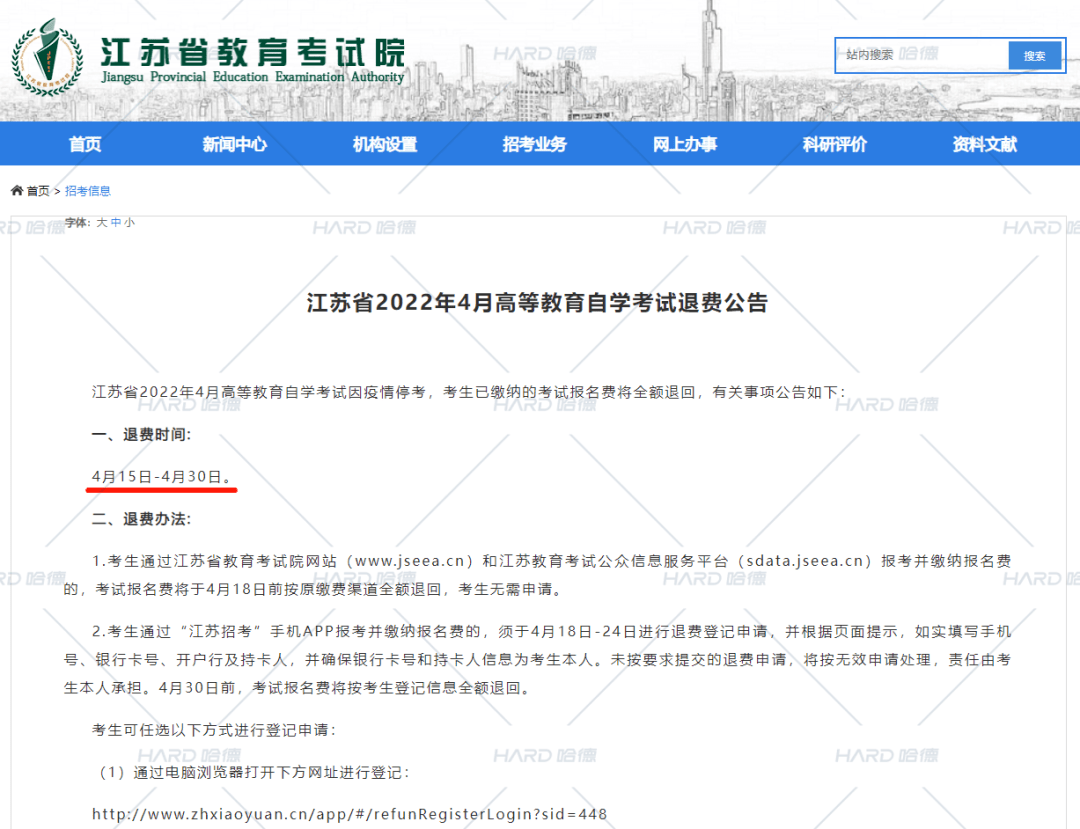Set the font size to 小
The image size is (1080, 829).
129,222
